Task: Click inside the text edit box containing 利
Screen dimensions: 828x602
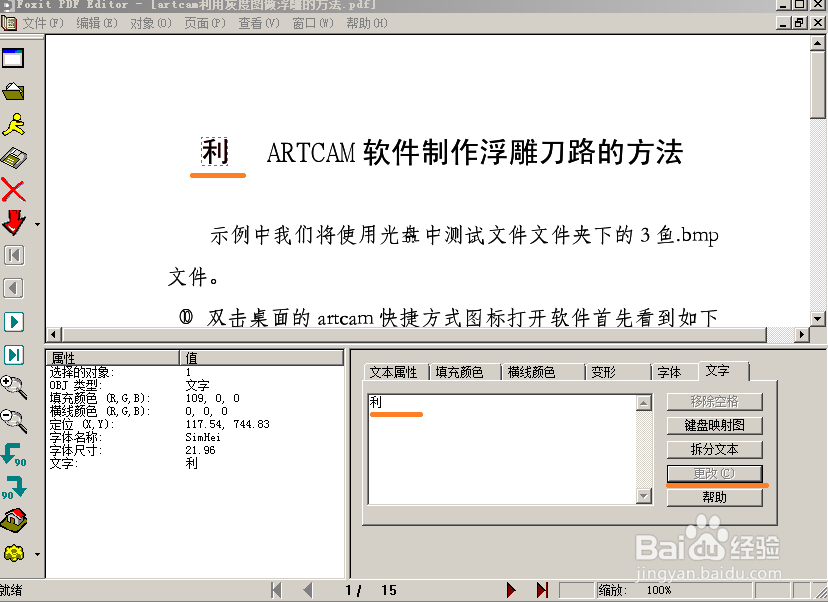Action: pyautogui.click(x=502, y=449)
